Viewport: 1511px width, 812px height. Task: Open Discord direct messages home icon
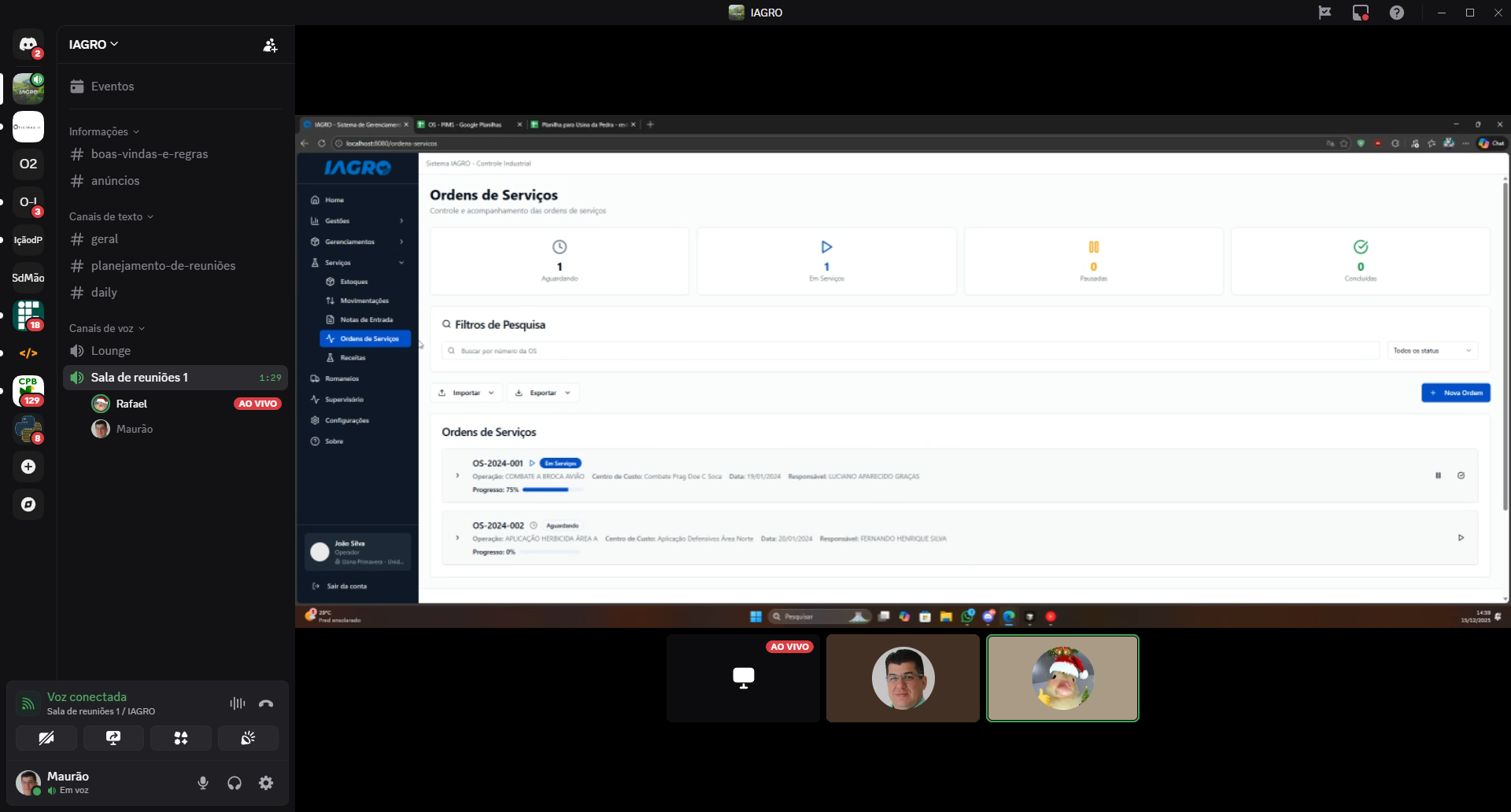click(28, 44)
